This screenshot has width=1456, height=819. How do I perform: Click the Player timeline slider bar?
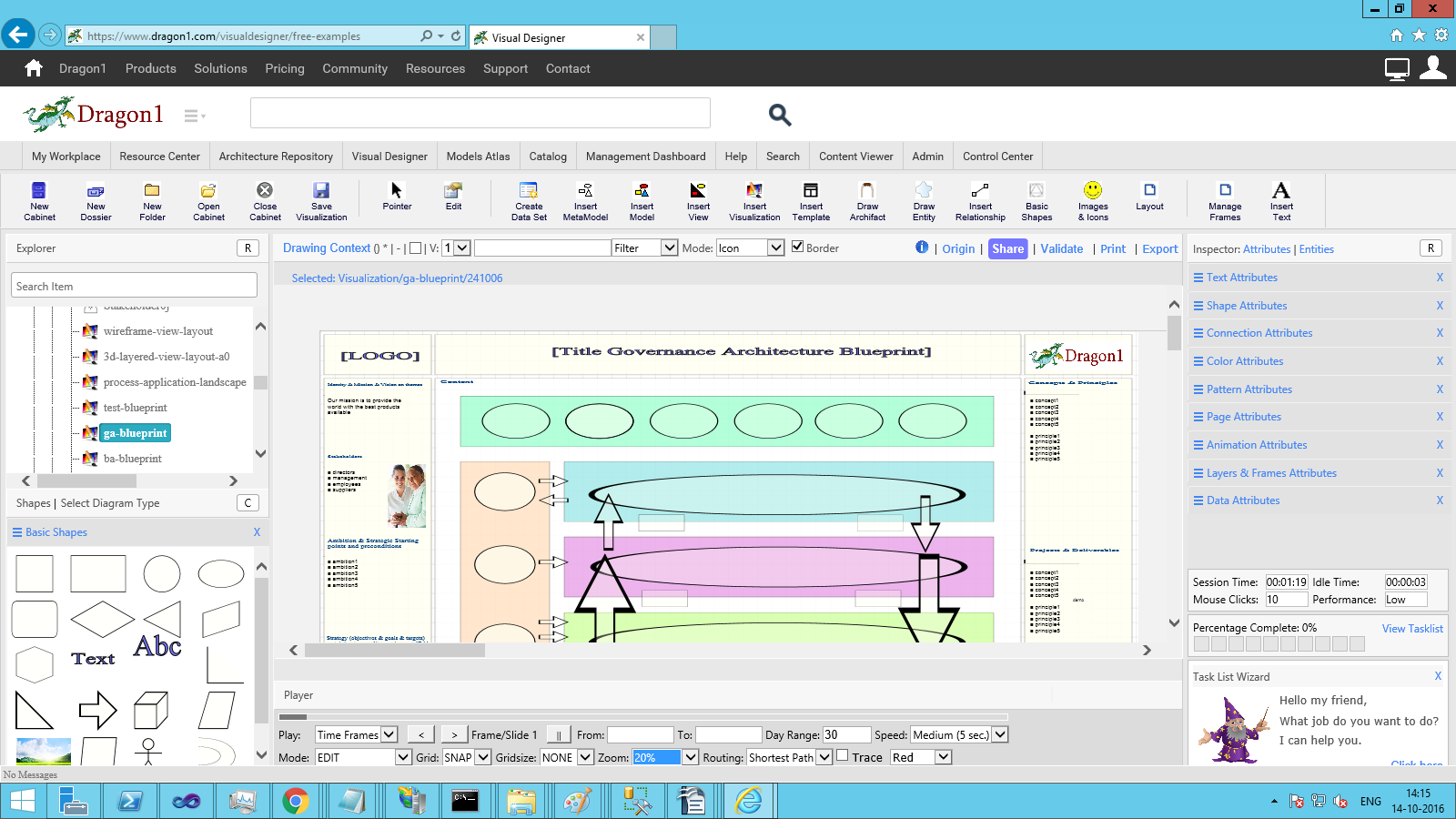[x=642, y=717]
